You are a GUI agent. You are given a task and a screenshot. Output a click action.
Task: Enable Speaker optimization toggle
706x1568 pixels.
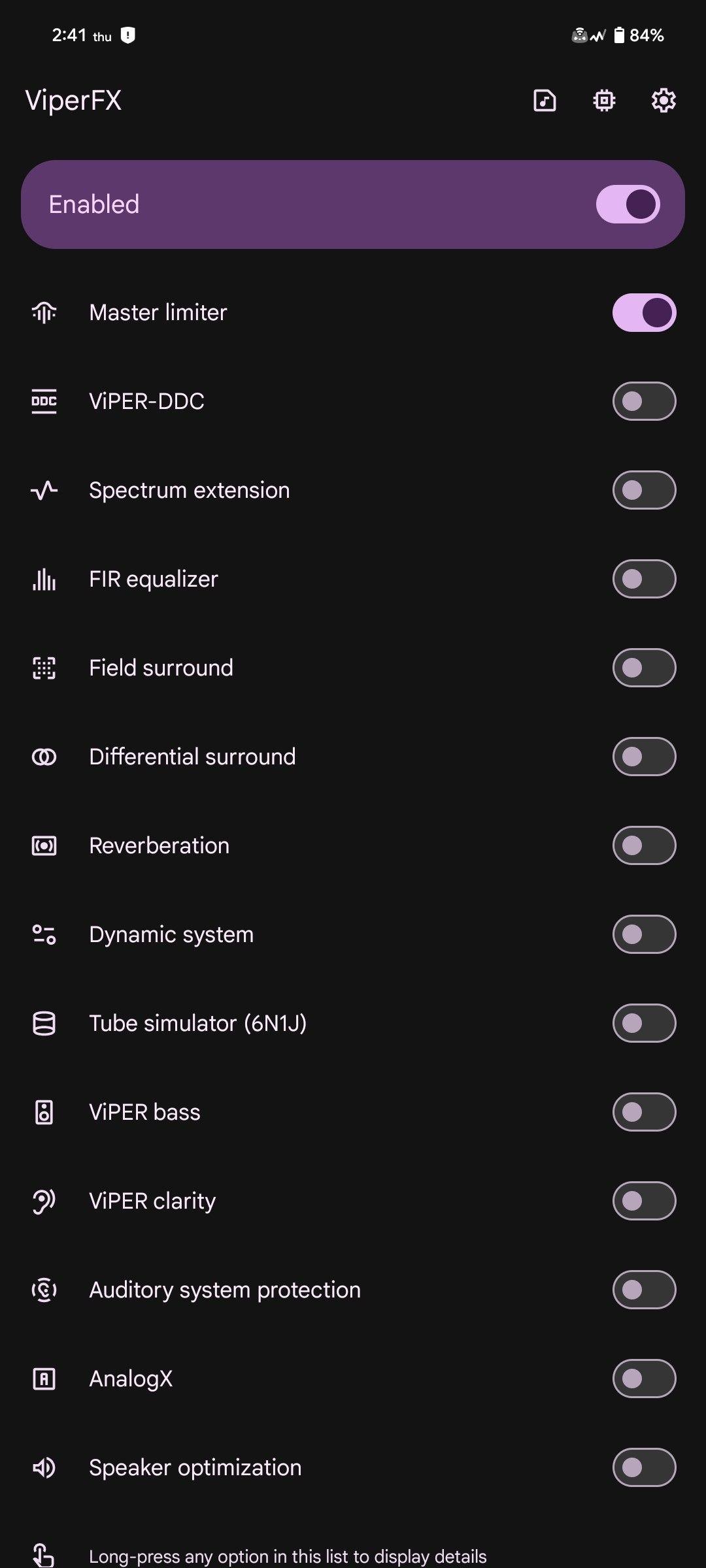tap(644, 1467)
